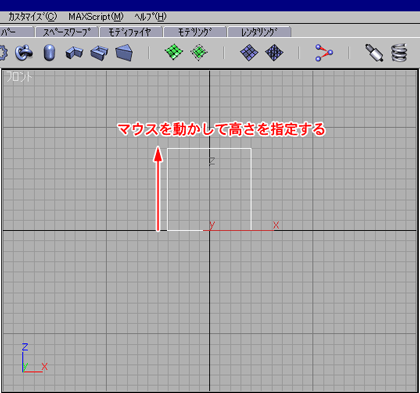
Task: Open the カスタマイズ(C) menu
Action: point(32,17)
